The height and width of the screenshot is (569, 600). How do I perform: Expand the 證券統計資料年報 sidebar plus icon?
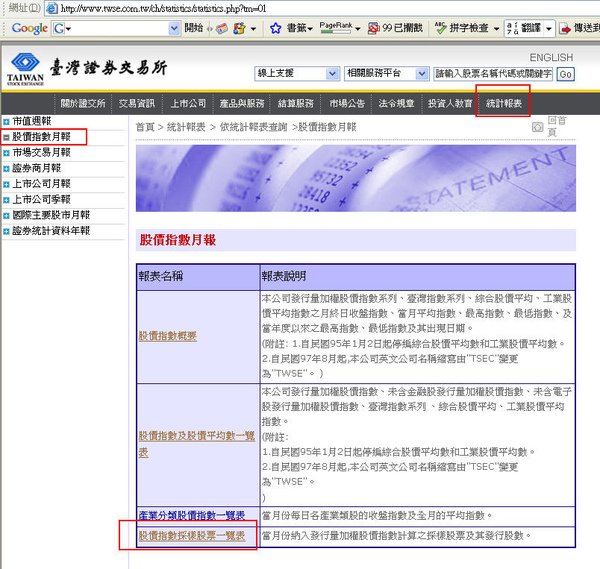click(x=6, y=232)
